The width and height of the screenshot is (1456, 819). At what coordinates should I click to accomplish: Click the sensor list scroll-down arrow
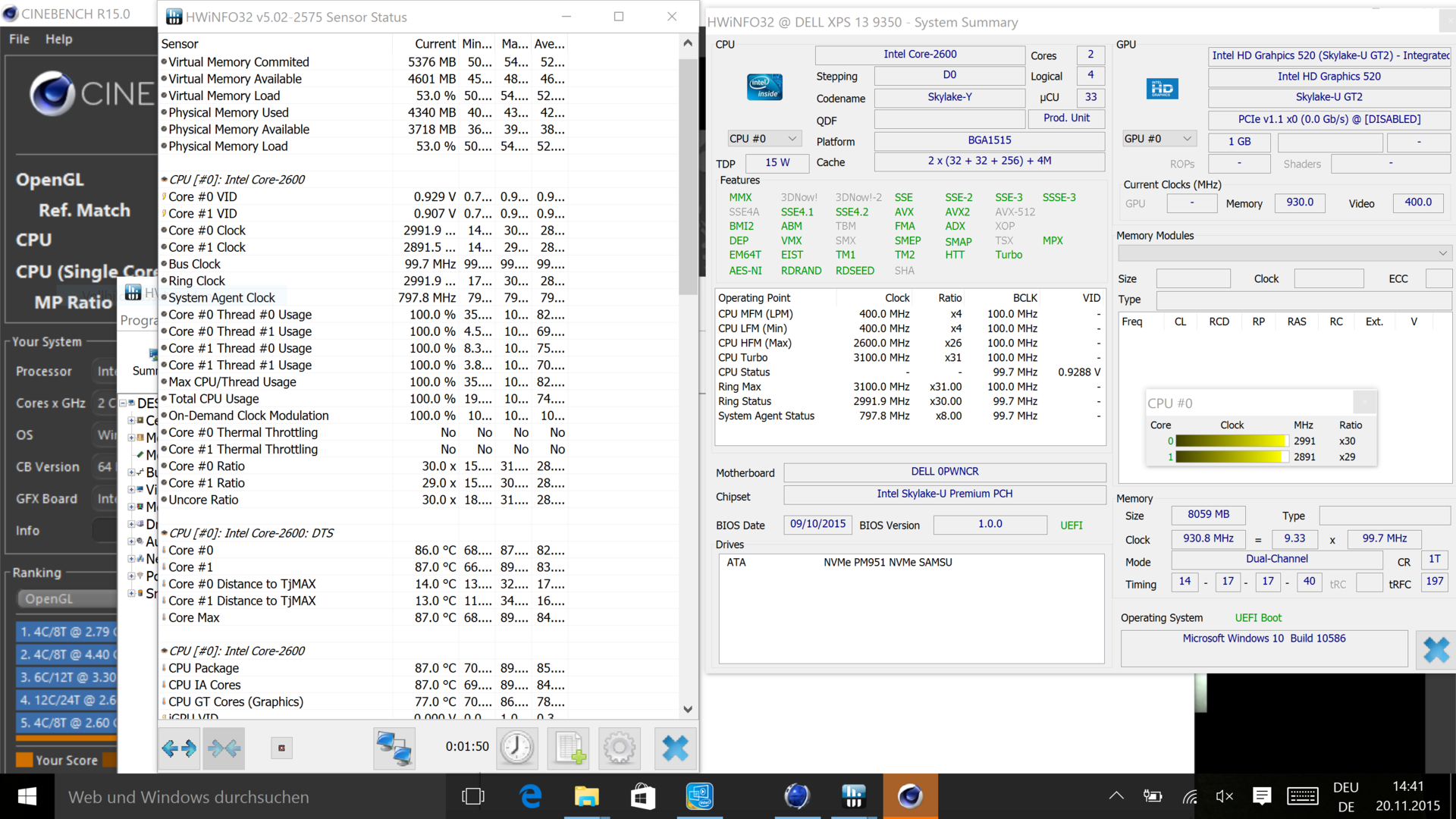688,710
